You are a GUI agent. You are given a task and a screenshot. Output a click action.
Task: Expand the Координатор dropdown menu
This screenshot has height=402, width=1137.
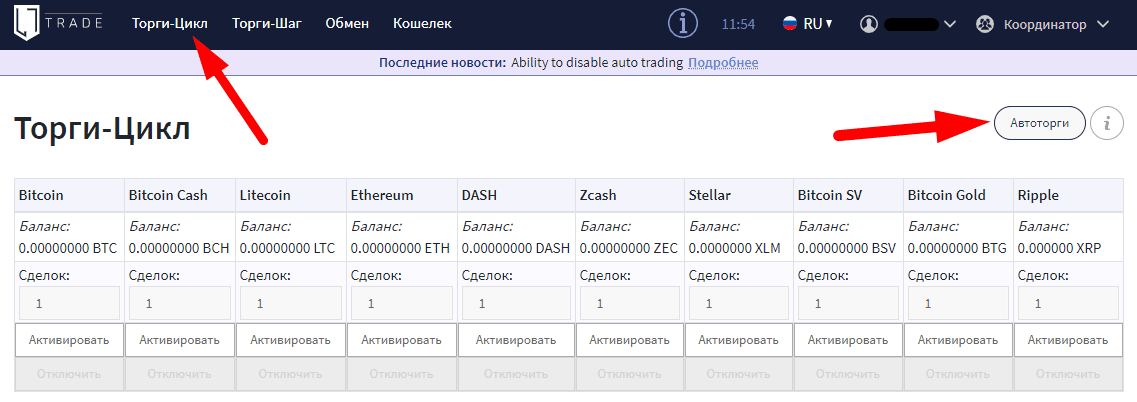1104,24
